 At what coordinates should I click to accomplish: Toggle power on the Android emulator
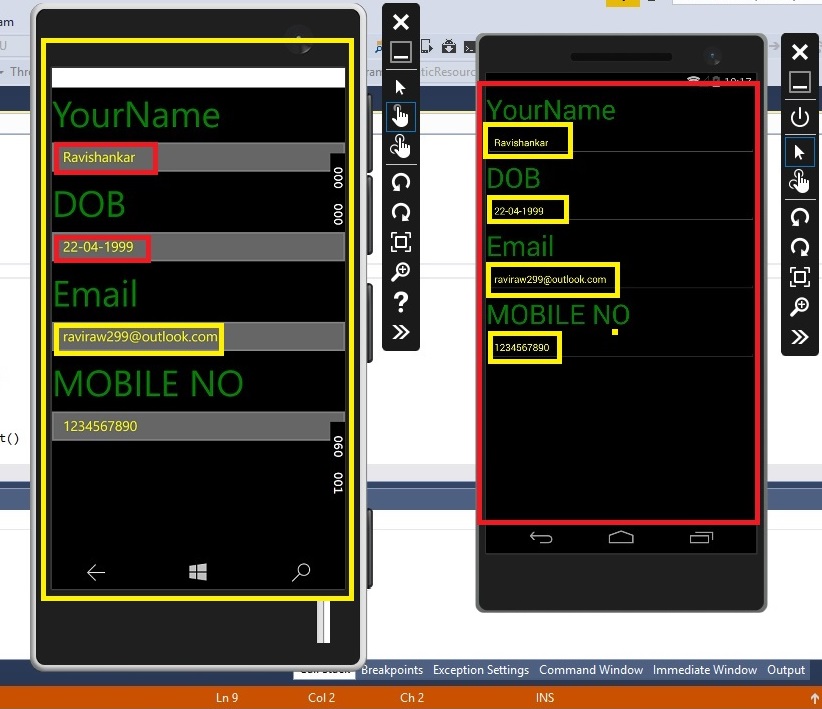pos(800,117)
